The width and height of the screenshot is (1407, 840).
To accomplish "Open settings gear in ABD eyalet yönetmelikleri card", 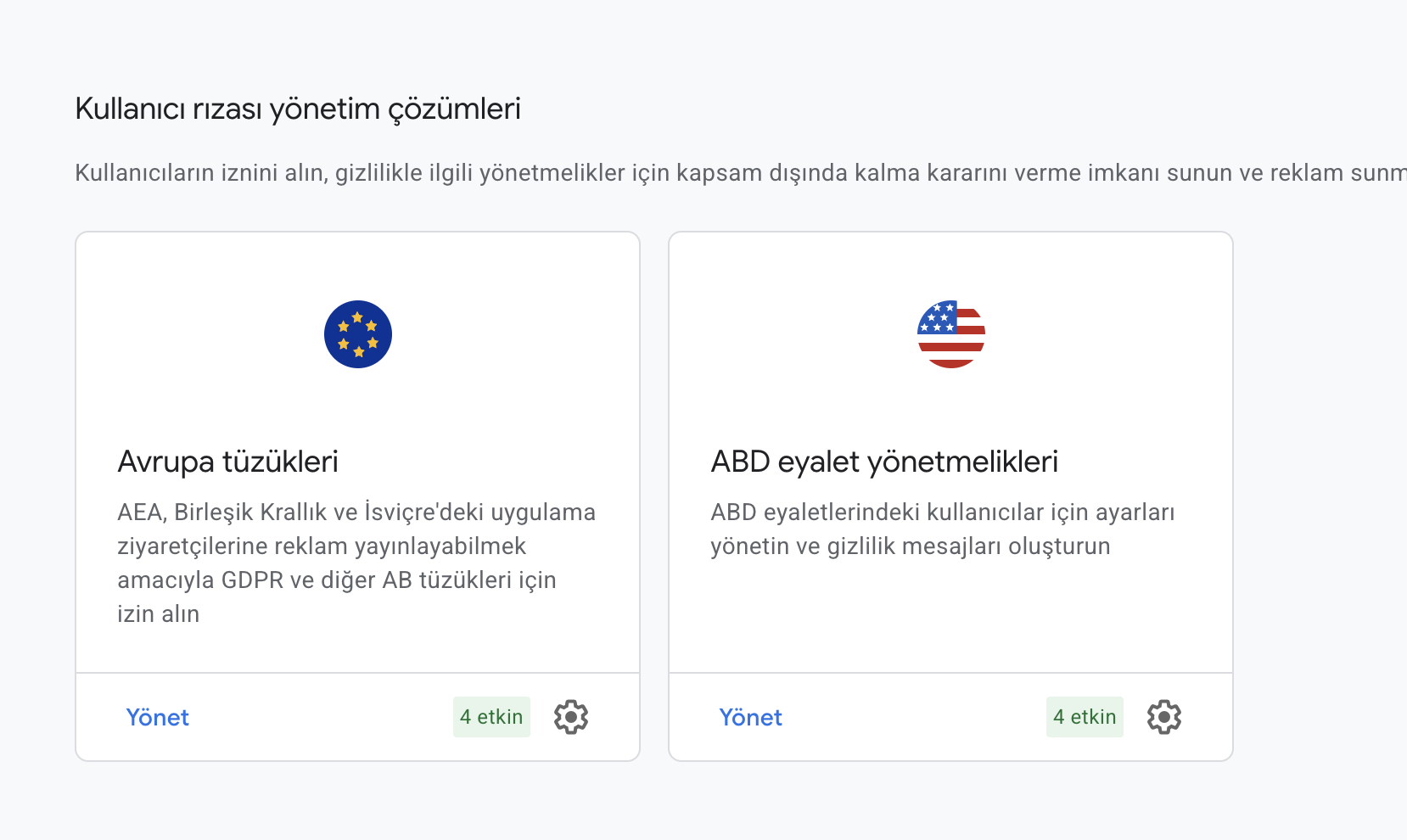I will [x=1164, y=717].
